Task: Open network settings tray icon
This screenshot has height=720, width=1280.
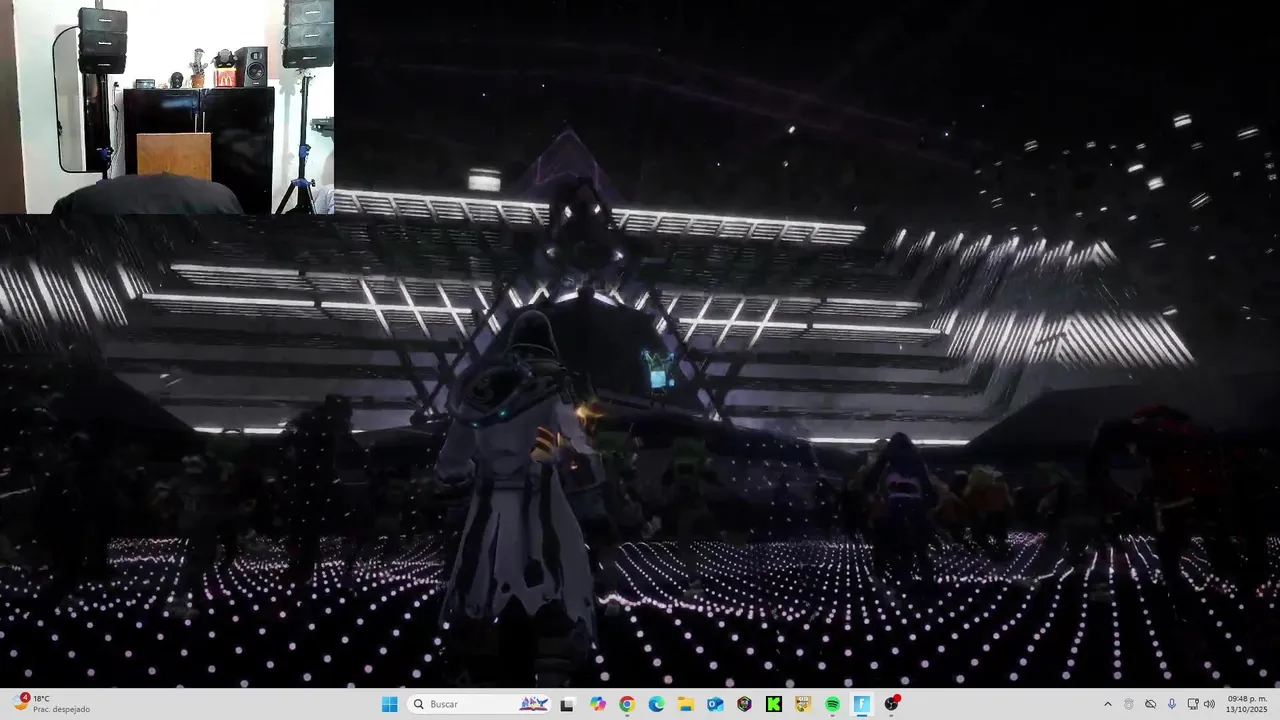Action: 1193,704
